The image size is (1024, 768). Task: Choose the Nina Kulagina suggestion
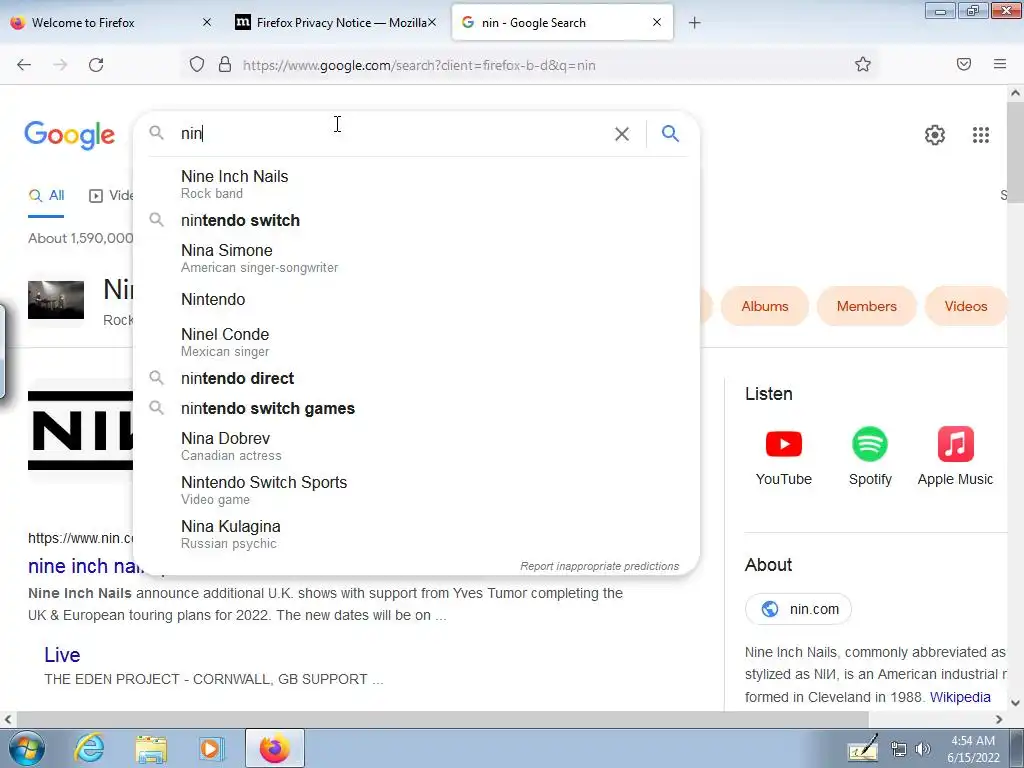(x=417, y=534)
